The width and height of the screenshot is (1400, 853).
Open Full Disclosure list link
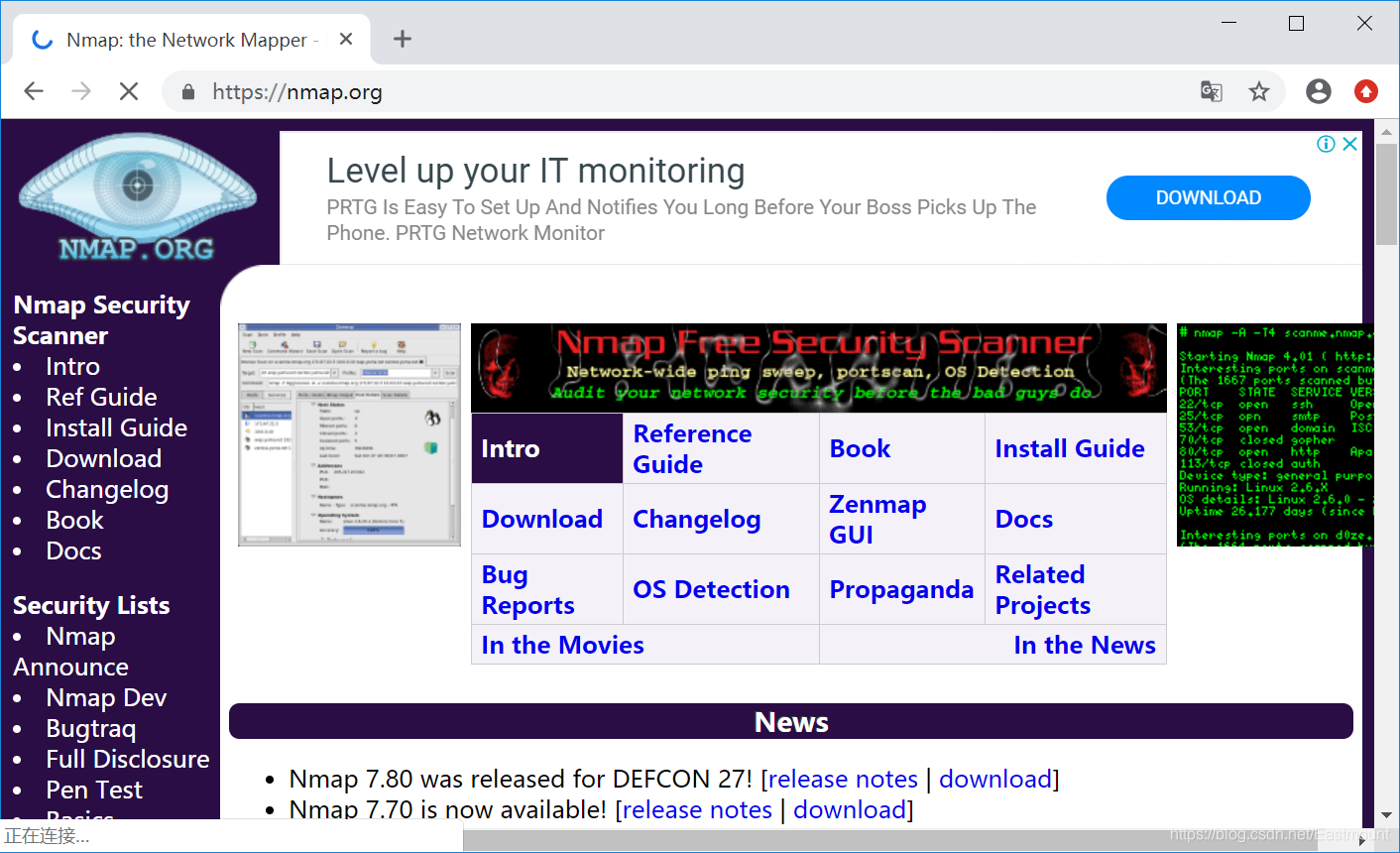128,759
